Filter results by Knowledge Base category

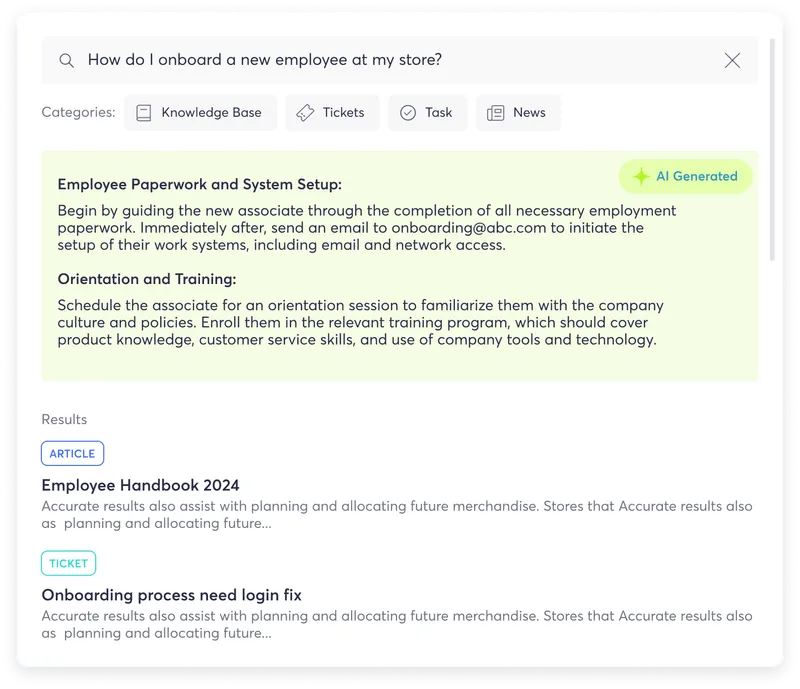(x=200, y=113)
